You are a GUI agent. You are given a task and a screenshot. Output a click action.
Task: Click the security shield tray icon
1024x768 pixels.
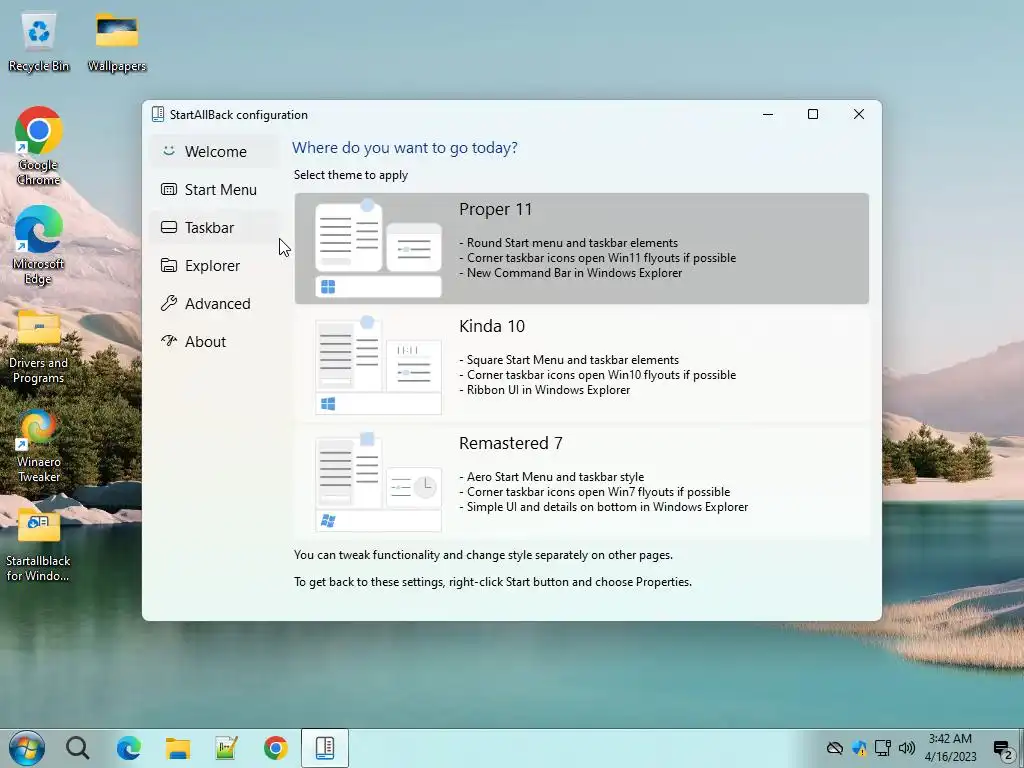click(859, 748)
